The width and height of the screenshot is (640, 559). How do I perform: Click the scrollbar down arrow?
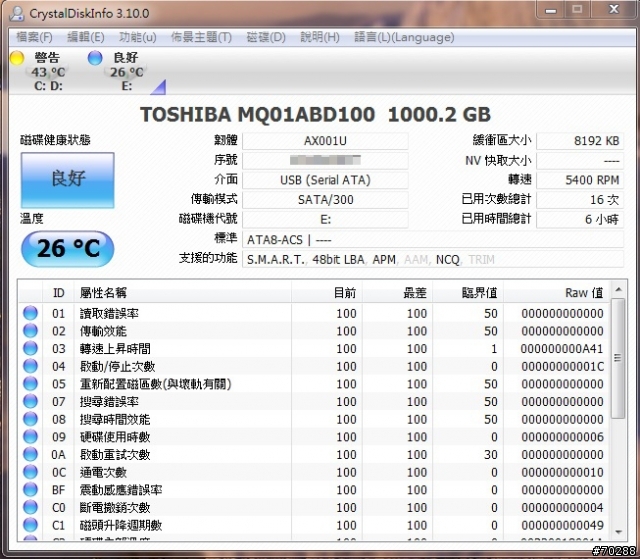tap(618, 532)
